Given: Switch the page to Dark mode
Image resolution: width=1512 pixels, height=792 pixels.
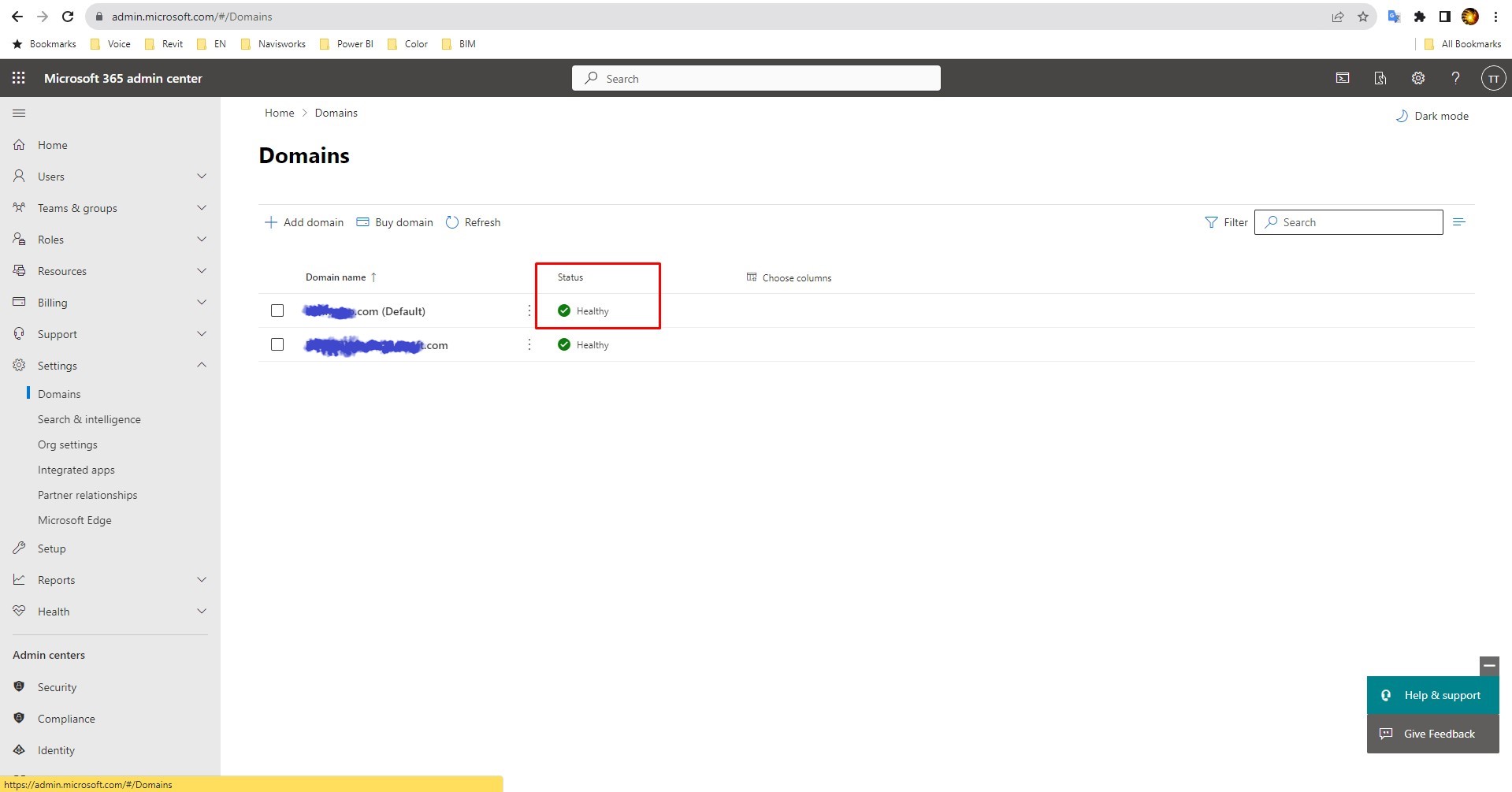Looking at the screenshot, I should pos(1432,116).
